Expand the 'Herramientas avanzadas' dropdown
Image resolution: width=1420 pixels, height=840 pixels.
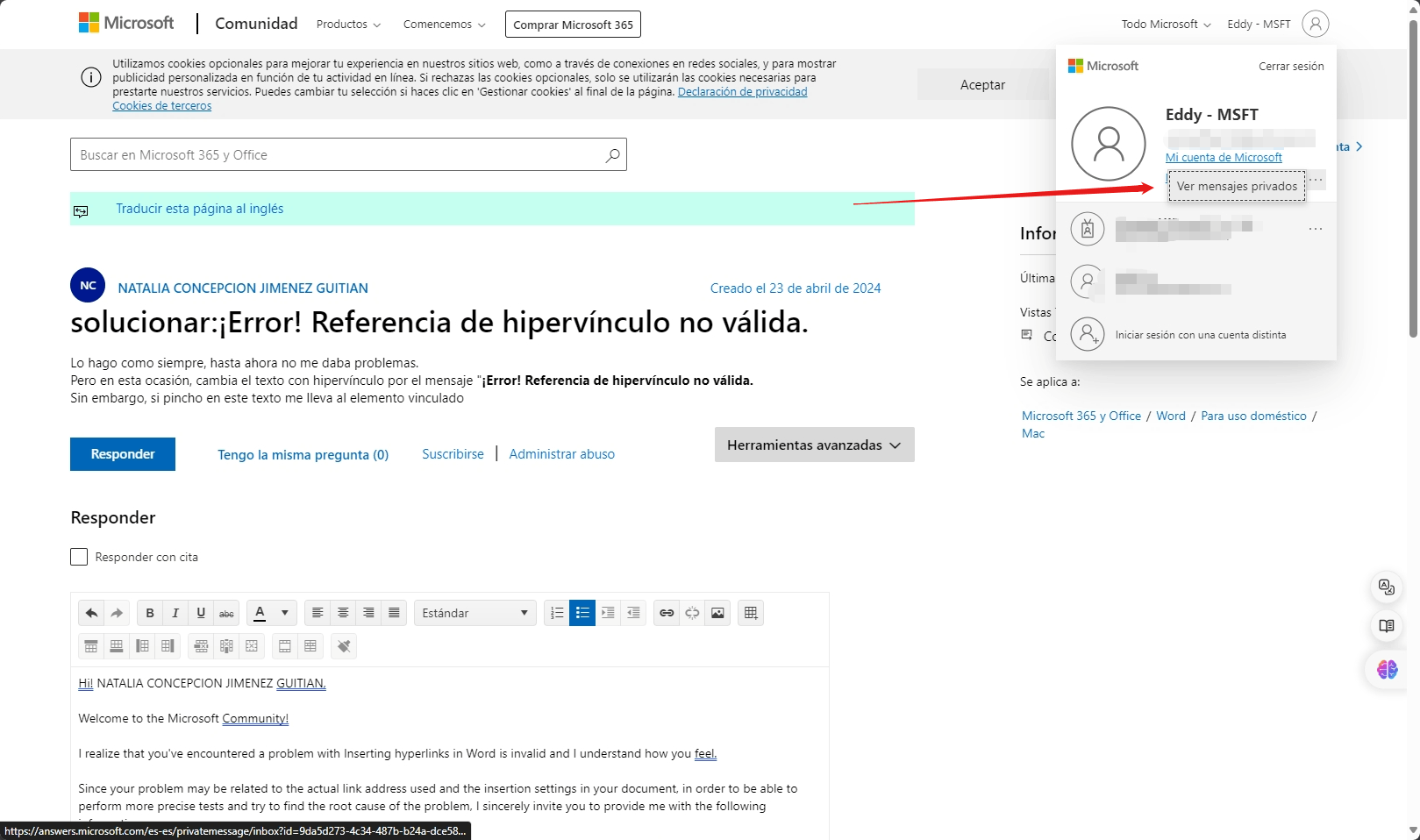click(x=815, y=445)
